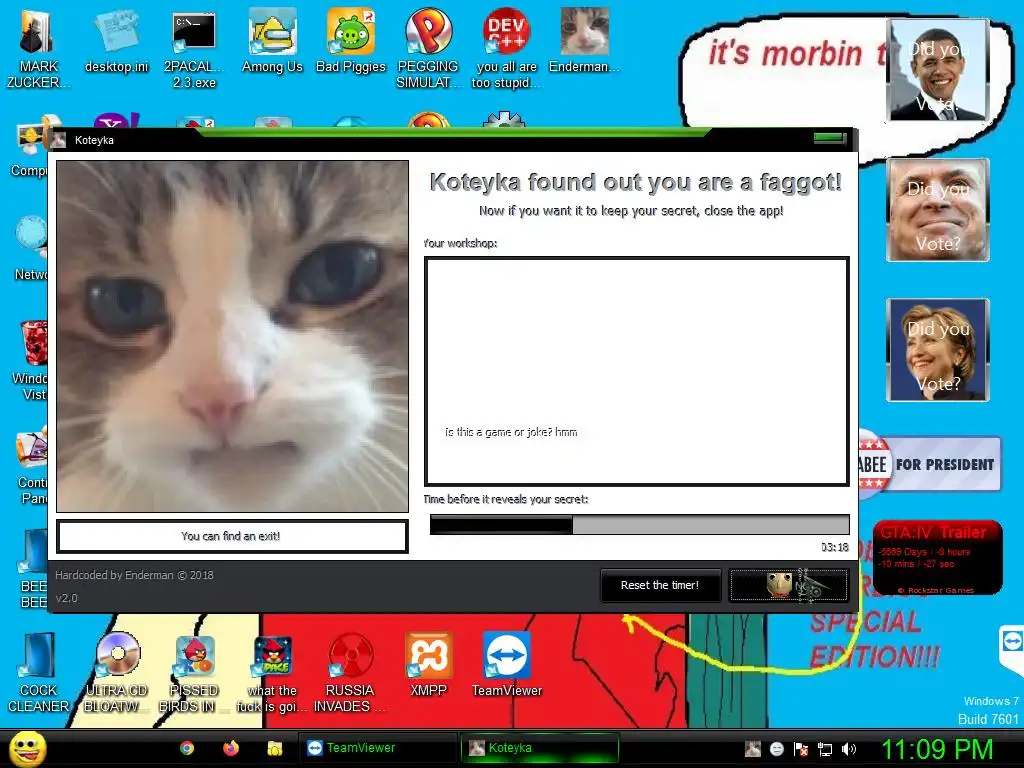The image size is (1024, 768).
Task: Open ULTRA CD BLOATW desktop icon
Action: (x=116, y=673)
